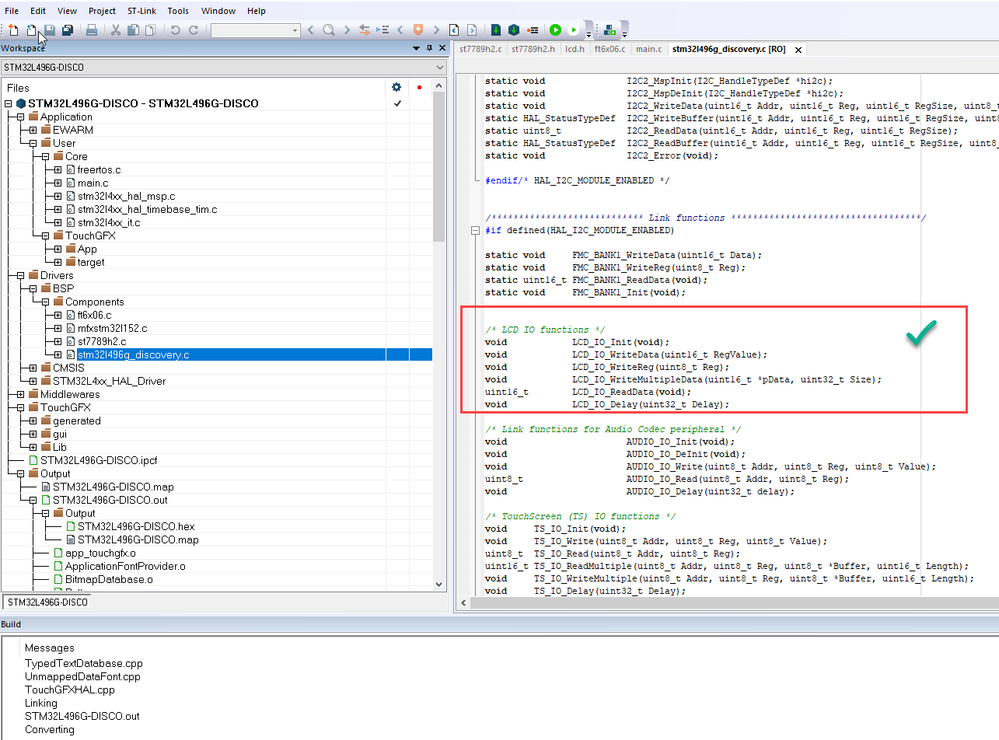Open the toolbar search text combo box
Screen dimensions: 999x740
(255, 30)
